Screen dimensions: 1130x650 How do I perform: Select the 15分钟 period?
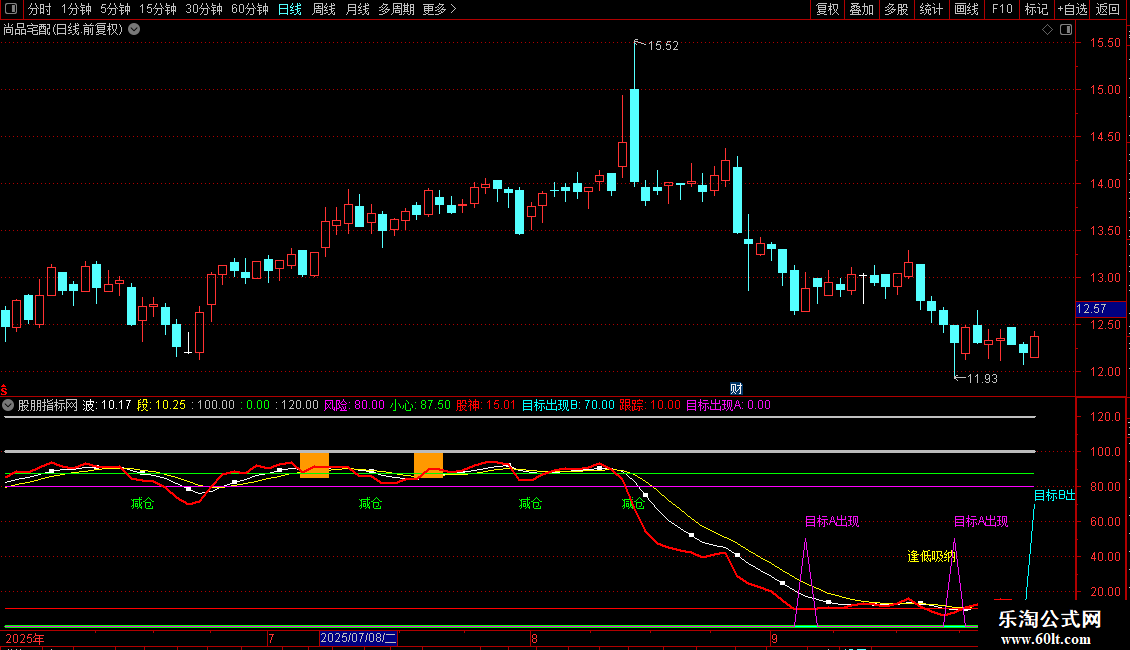[158, 9]
